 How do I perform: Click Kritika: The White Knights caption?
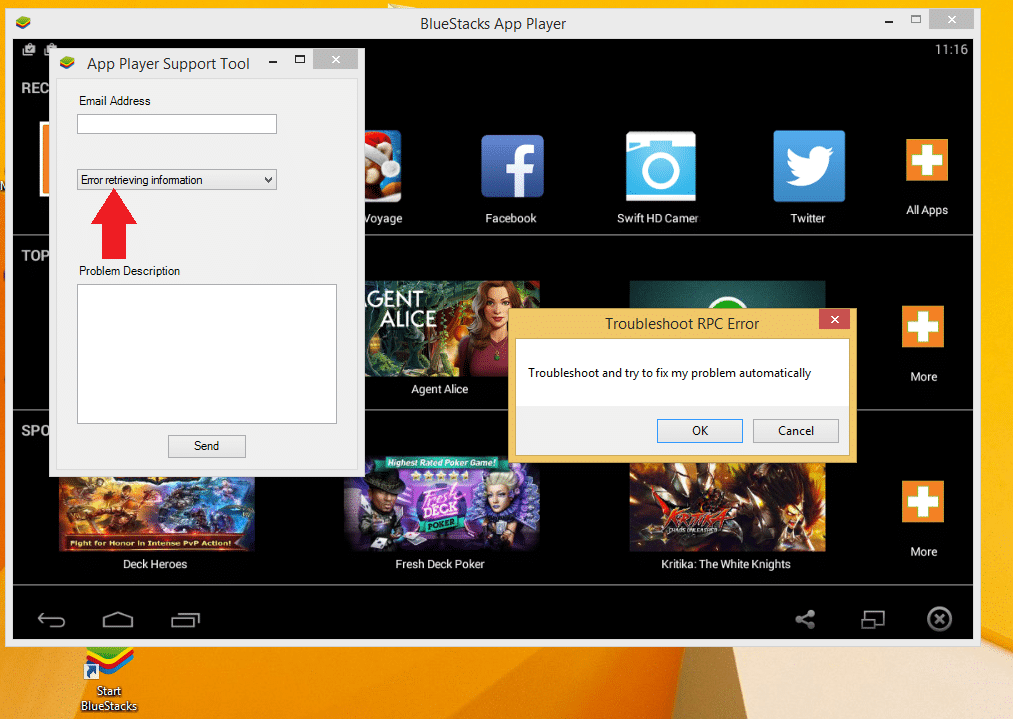point(726,564)
